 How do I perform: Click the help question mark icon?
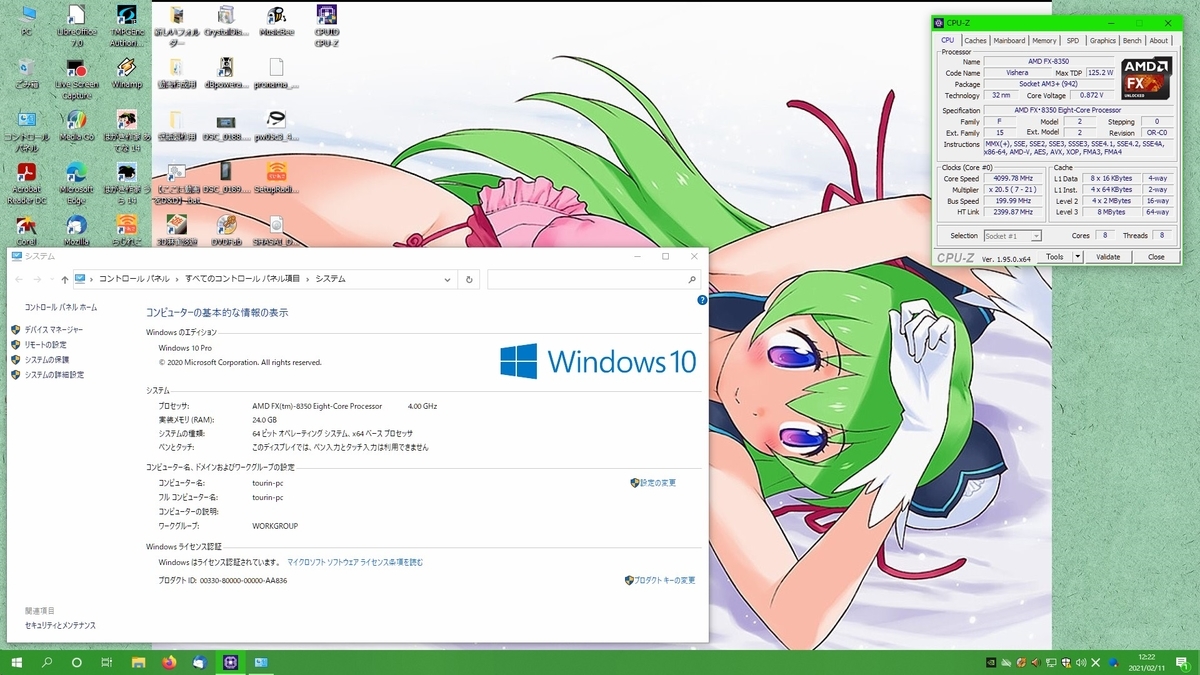702,299
